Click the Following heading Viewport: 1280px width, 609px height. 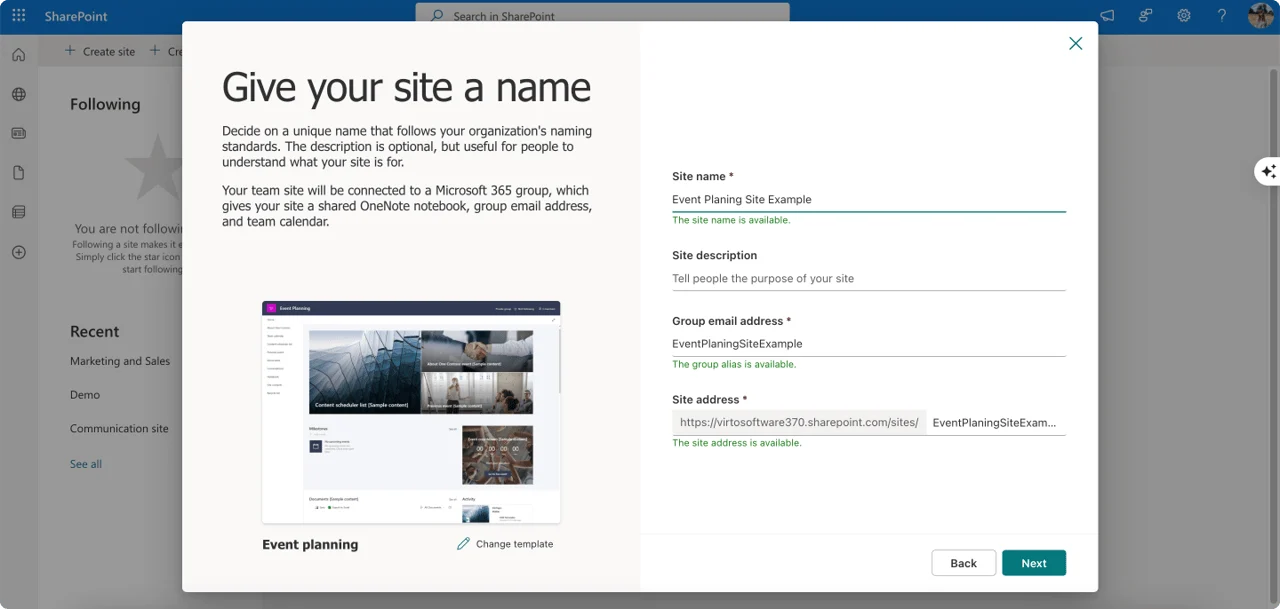pyautogui.click(x=105, y=104)
